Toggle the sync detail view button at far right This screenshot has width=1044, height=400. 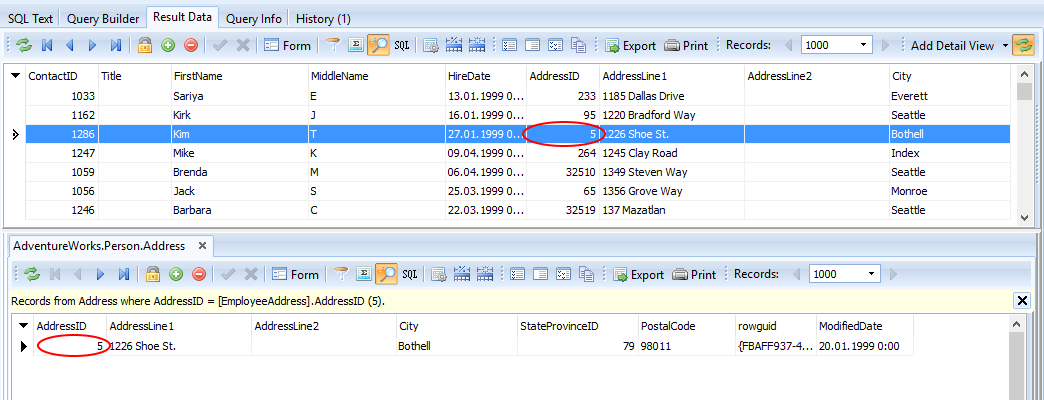[1023, 45]
